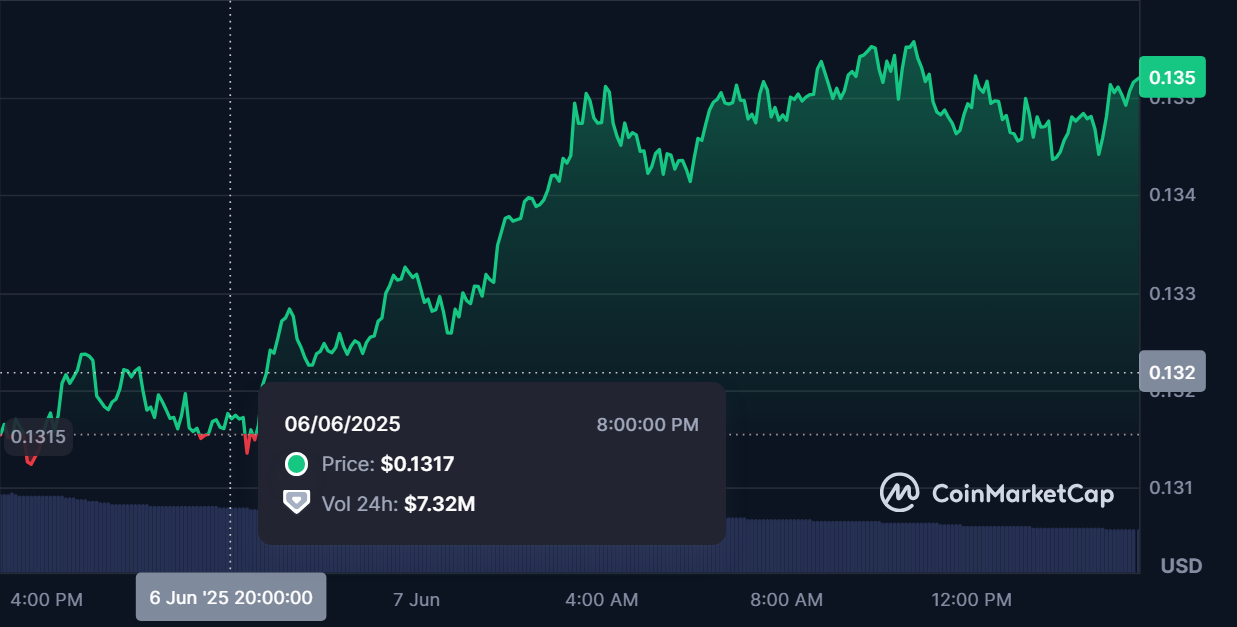Click the green current price 0.135 tag

[x=1172, y=77]
